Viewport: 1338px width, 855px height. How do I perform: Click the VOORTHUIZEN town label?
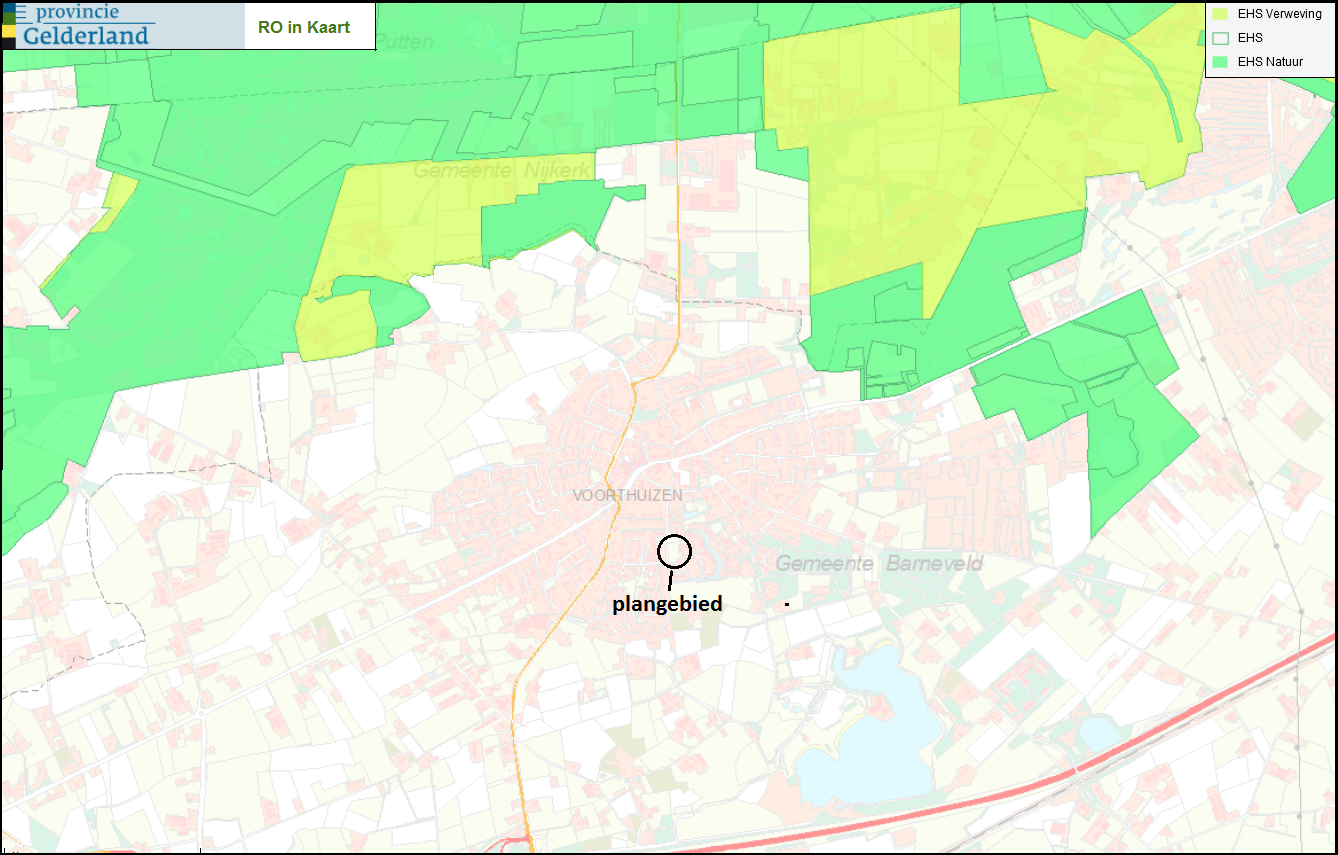coord(628,495)
